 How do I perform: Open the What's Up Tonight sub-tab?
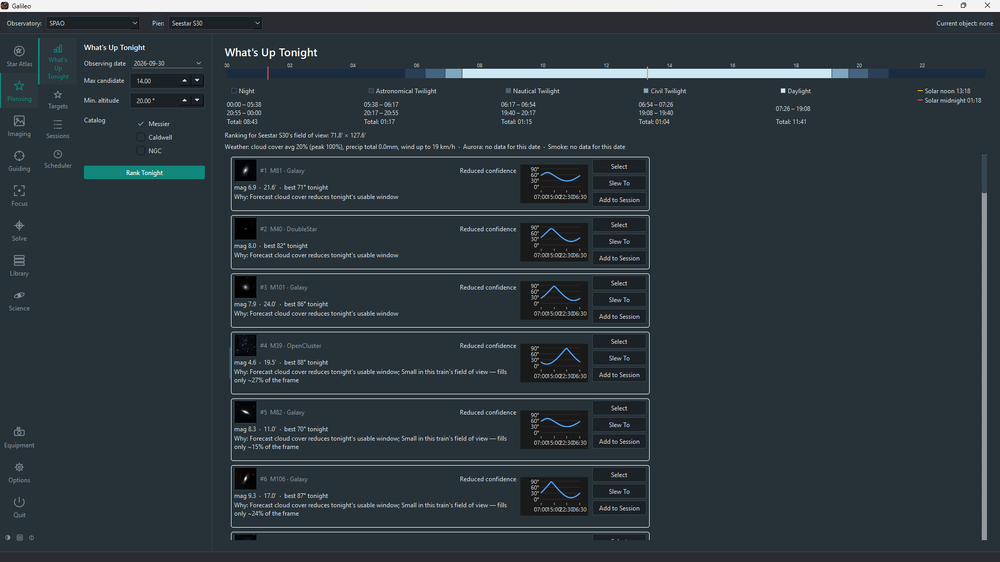coord(57,62)
